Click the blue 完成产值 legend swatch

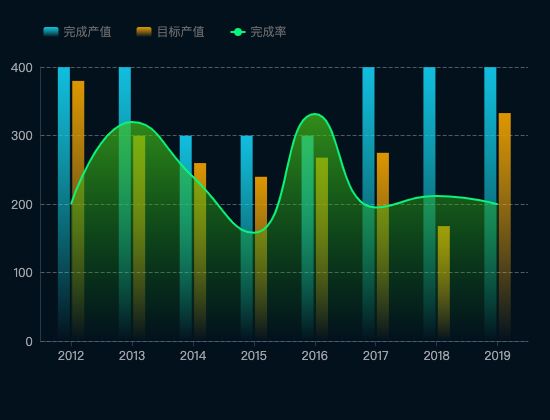click(51, 32)
